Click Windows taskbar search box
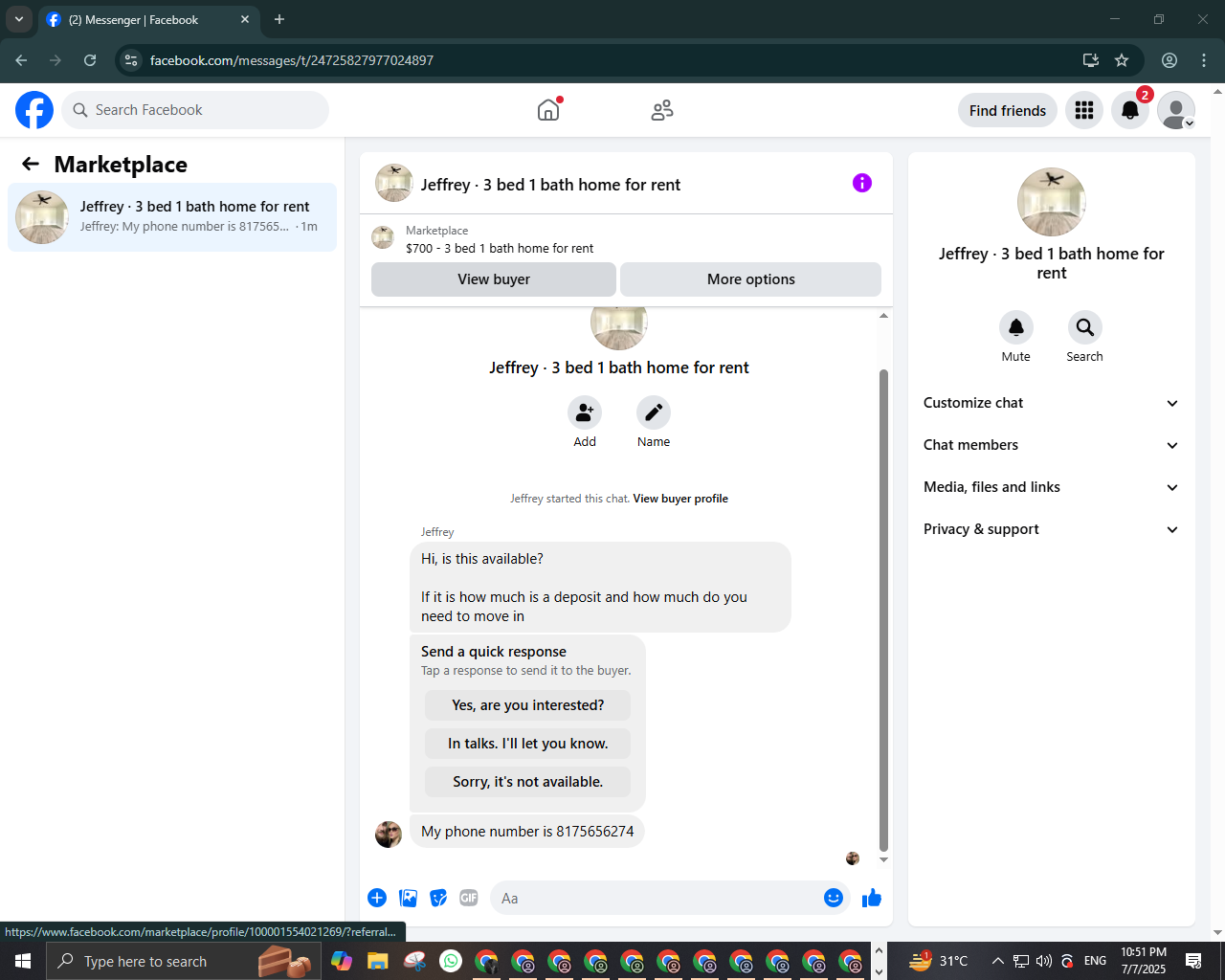Viewport: 1225px width, 980px height. [x=184, y=961]
